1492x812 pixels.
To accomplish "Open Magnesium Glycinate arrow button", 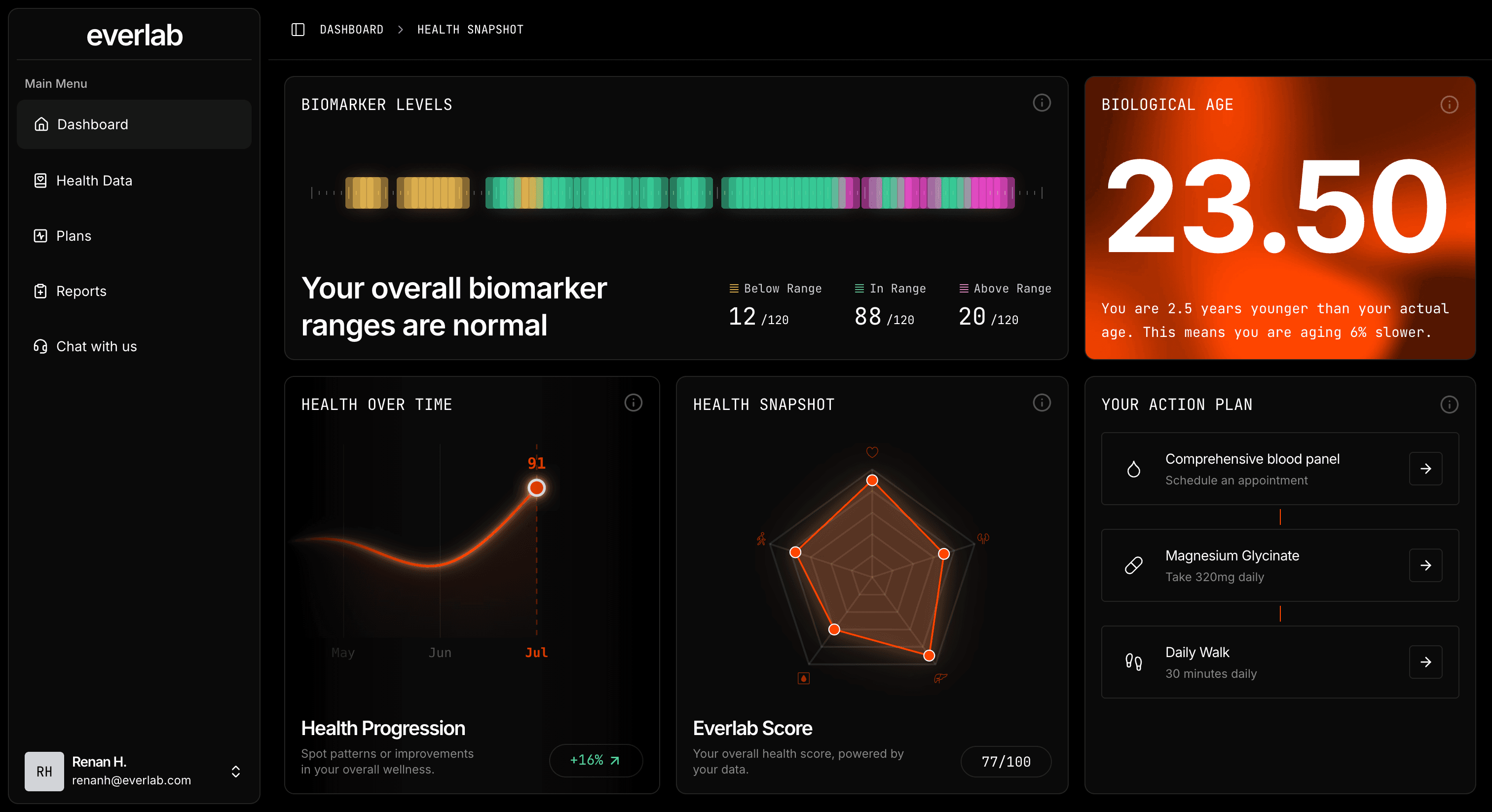I will (x=1425, y=565).
